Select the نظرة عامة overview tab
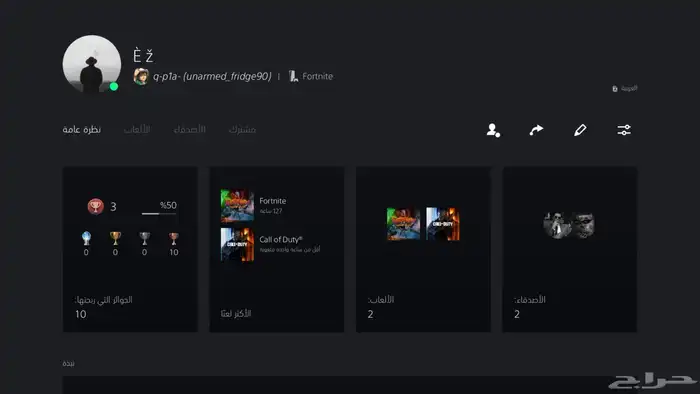Image resolution: width=700 pixels, height=394 pixels. (82, 129)
